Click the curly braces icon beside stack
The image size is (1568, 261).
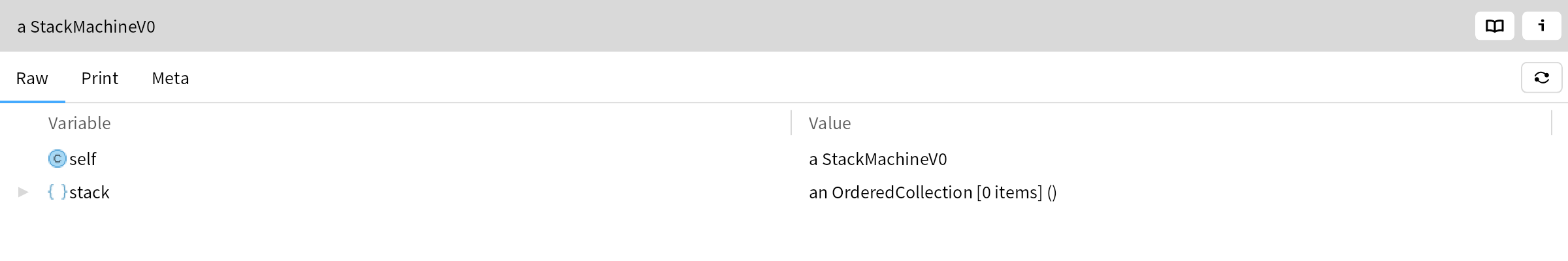point(57,192)
